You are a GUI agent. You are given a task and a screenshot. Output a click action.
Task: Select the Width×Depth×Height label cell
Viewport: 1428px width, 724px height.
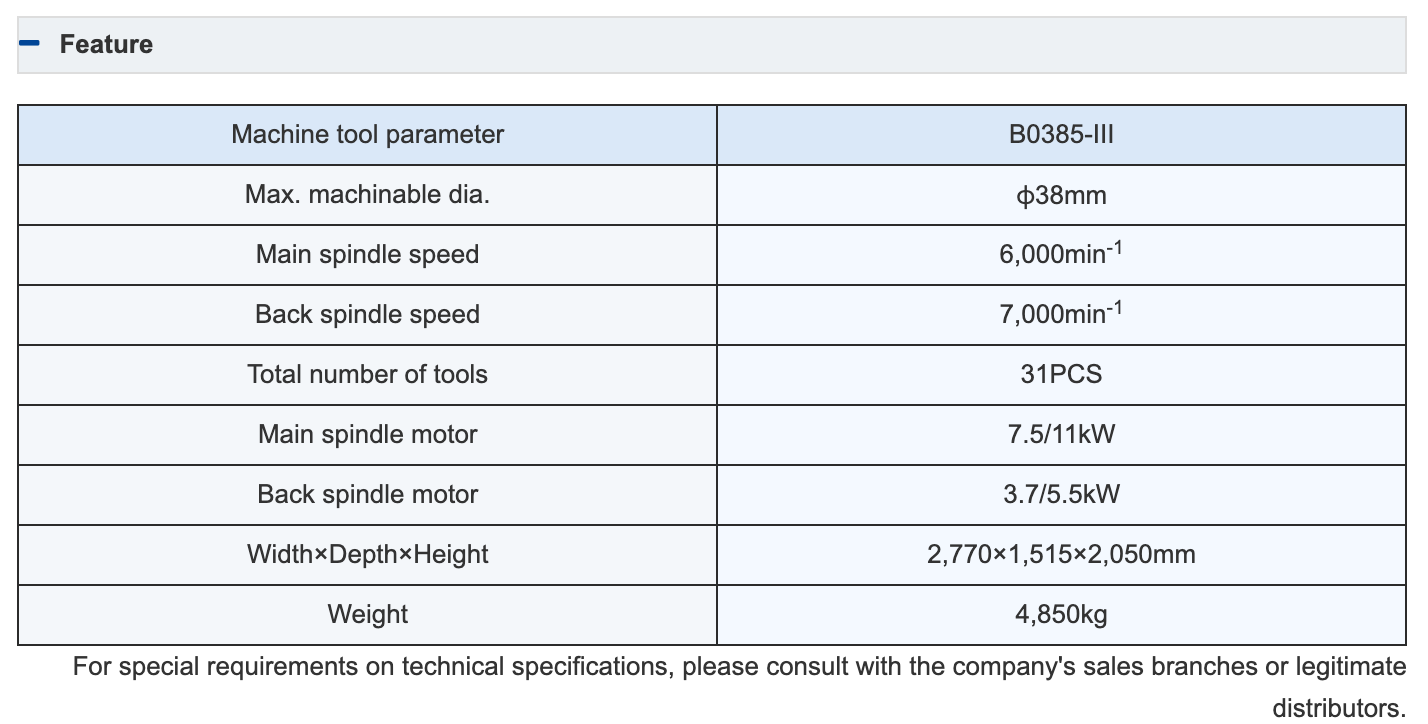(x=367, y=555)
